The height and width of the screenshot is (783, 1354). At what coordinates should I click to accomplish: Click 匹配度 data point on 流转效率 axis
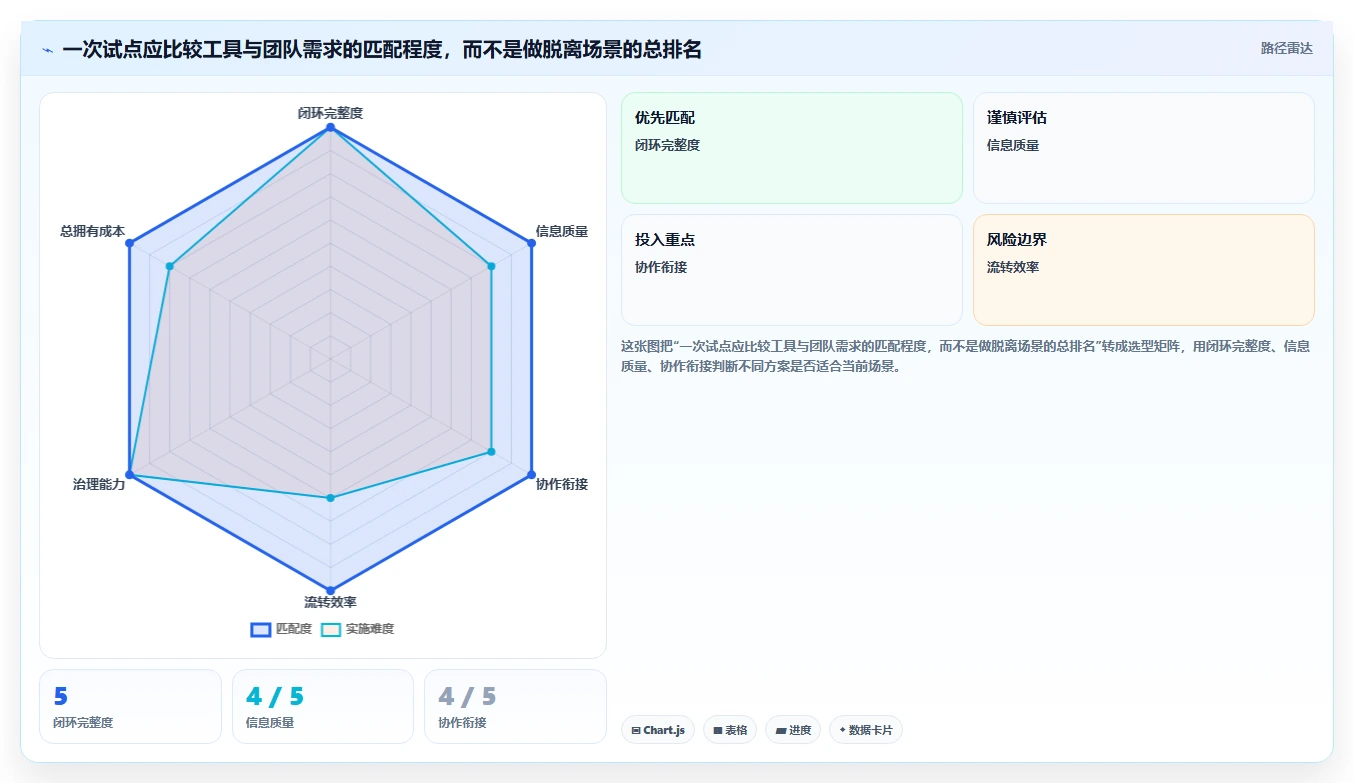coord(330,590)
